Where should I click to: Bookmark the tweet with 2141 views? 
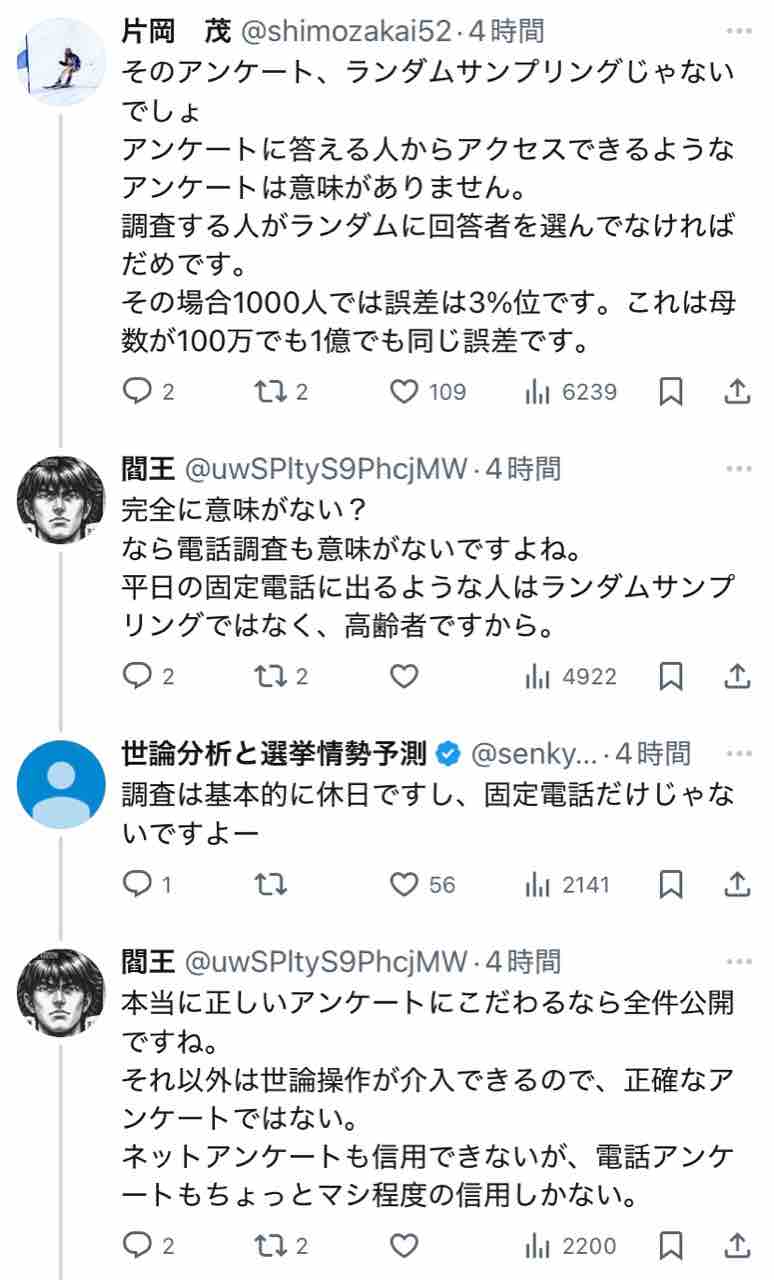tap(671, 884)
